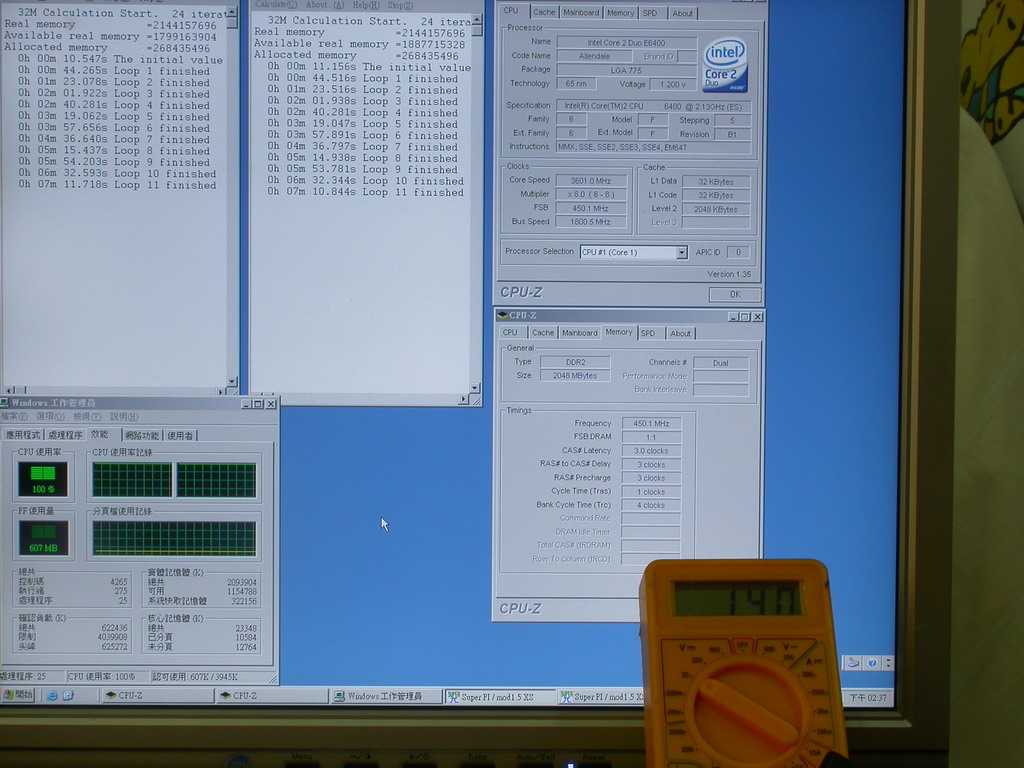1024x768 pixels.
Task: Open the Start menu (開始)
Action: pyautogui.click(x=18, y=695)
